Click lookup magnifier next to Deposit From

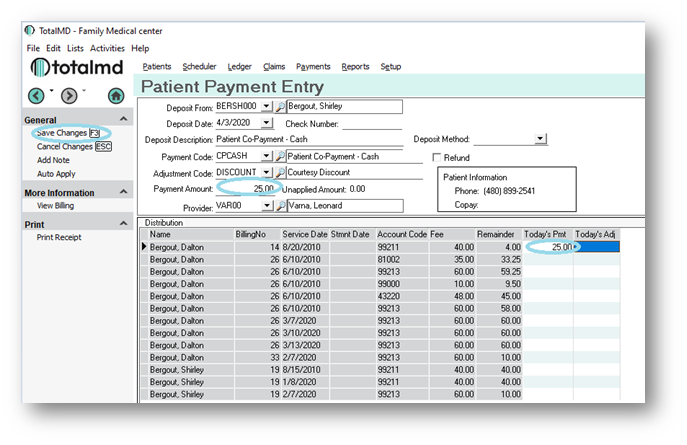click(281, 106)
